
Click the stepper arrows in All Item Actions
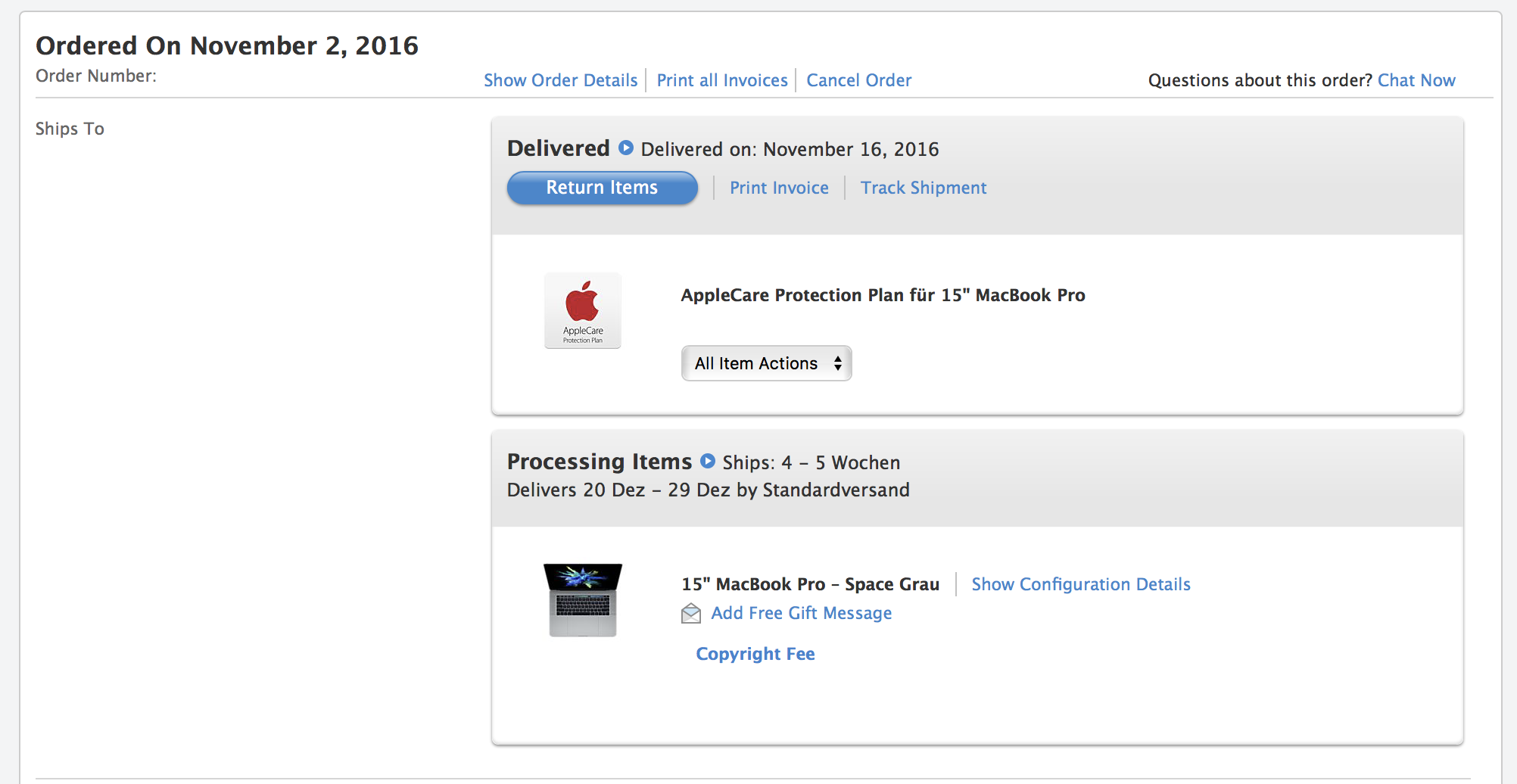[838, 363]
